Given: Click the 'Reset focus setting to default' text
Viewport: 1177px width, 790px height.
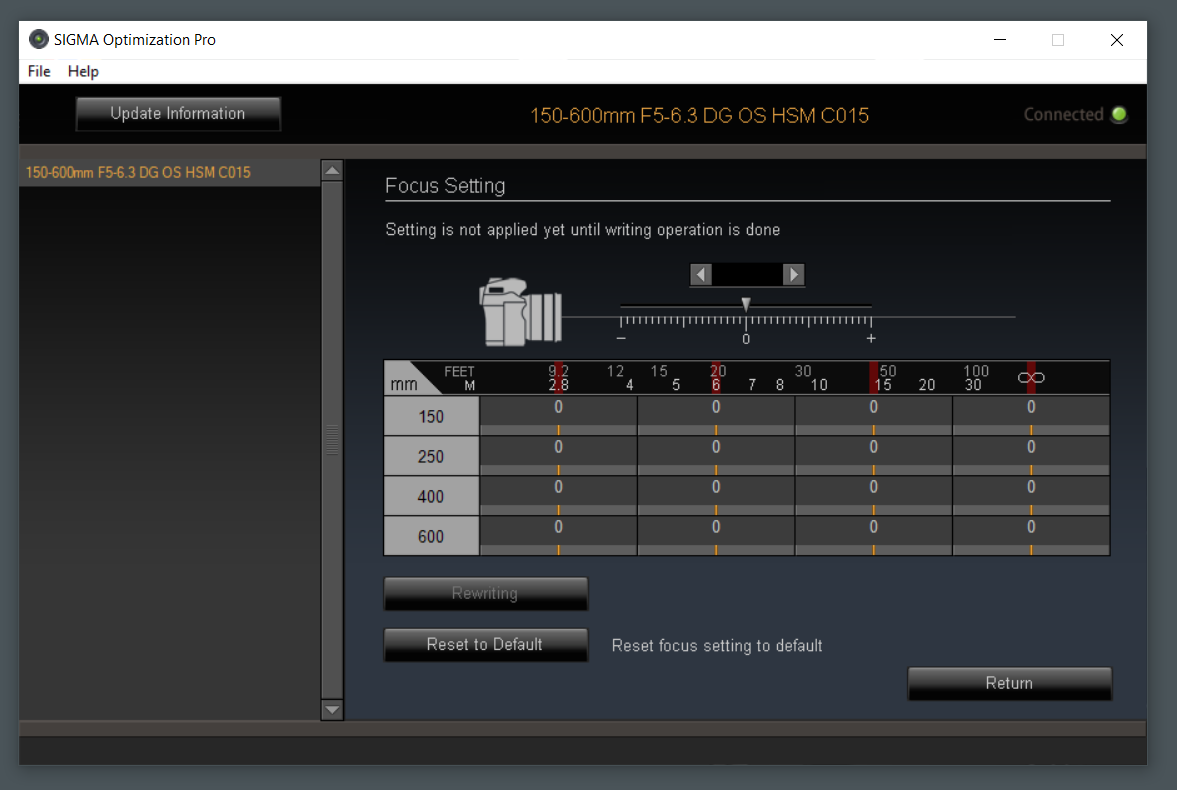Looking at the screenshot, I should (x=717, y=646).
